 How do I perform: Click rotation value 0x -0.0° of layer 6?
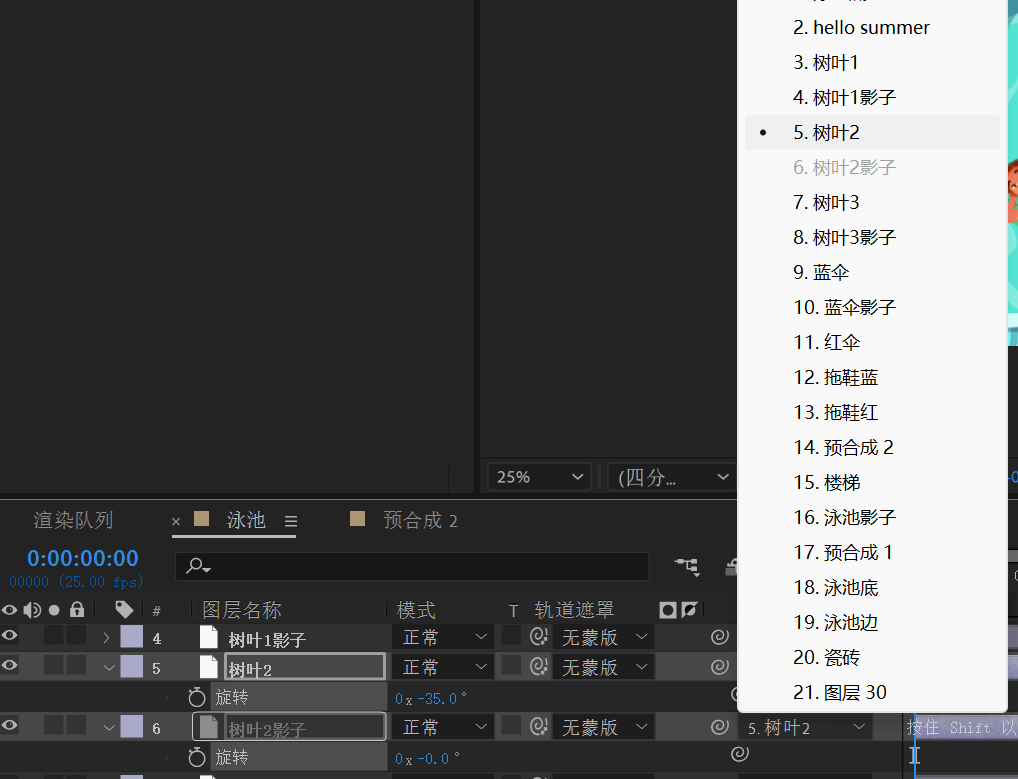coord(427,758)
